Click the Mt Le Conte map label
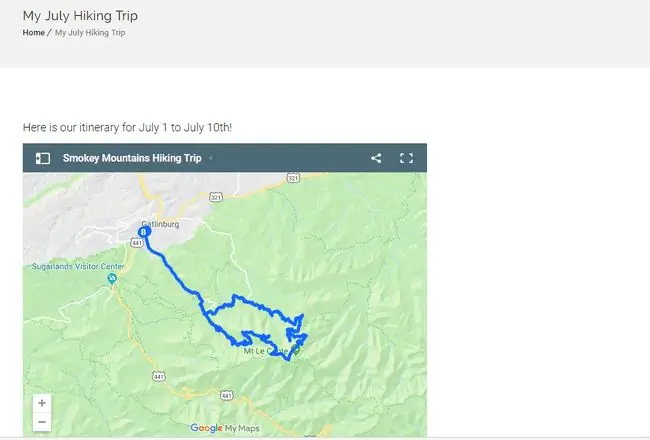Viewport: 650px width, 440px height. click(x=265, y=351)
